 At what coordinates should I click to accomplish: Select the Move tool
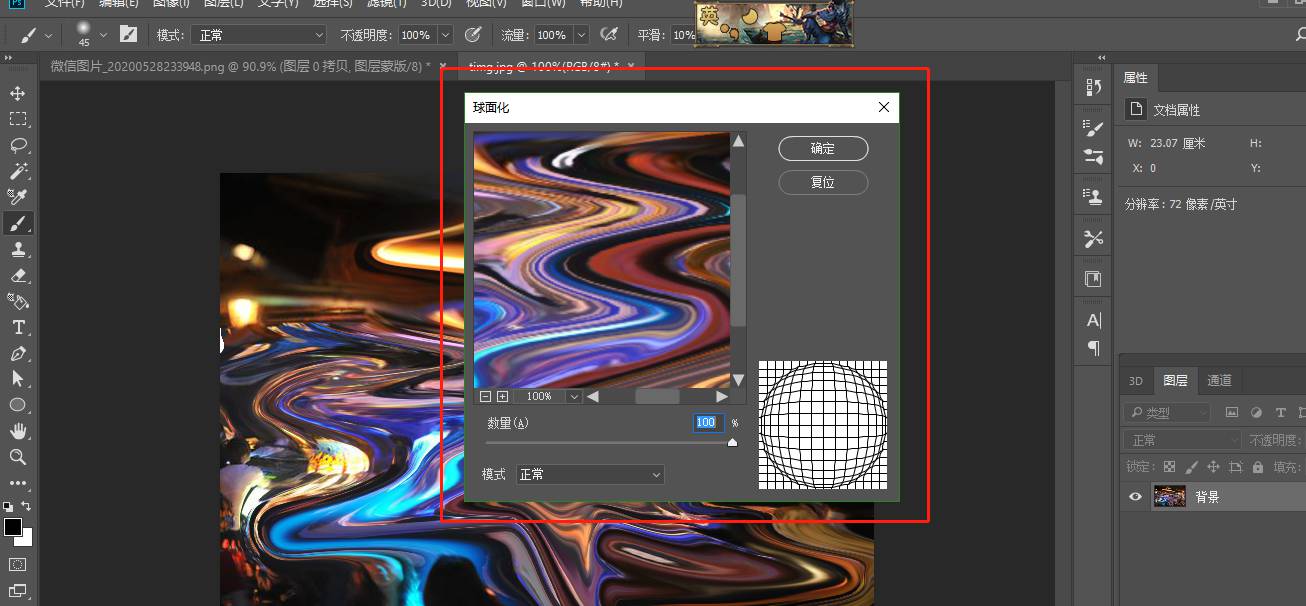18,93
